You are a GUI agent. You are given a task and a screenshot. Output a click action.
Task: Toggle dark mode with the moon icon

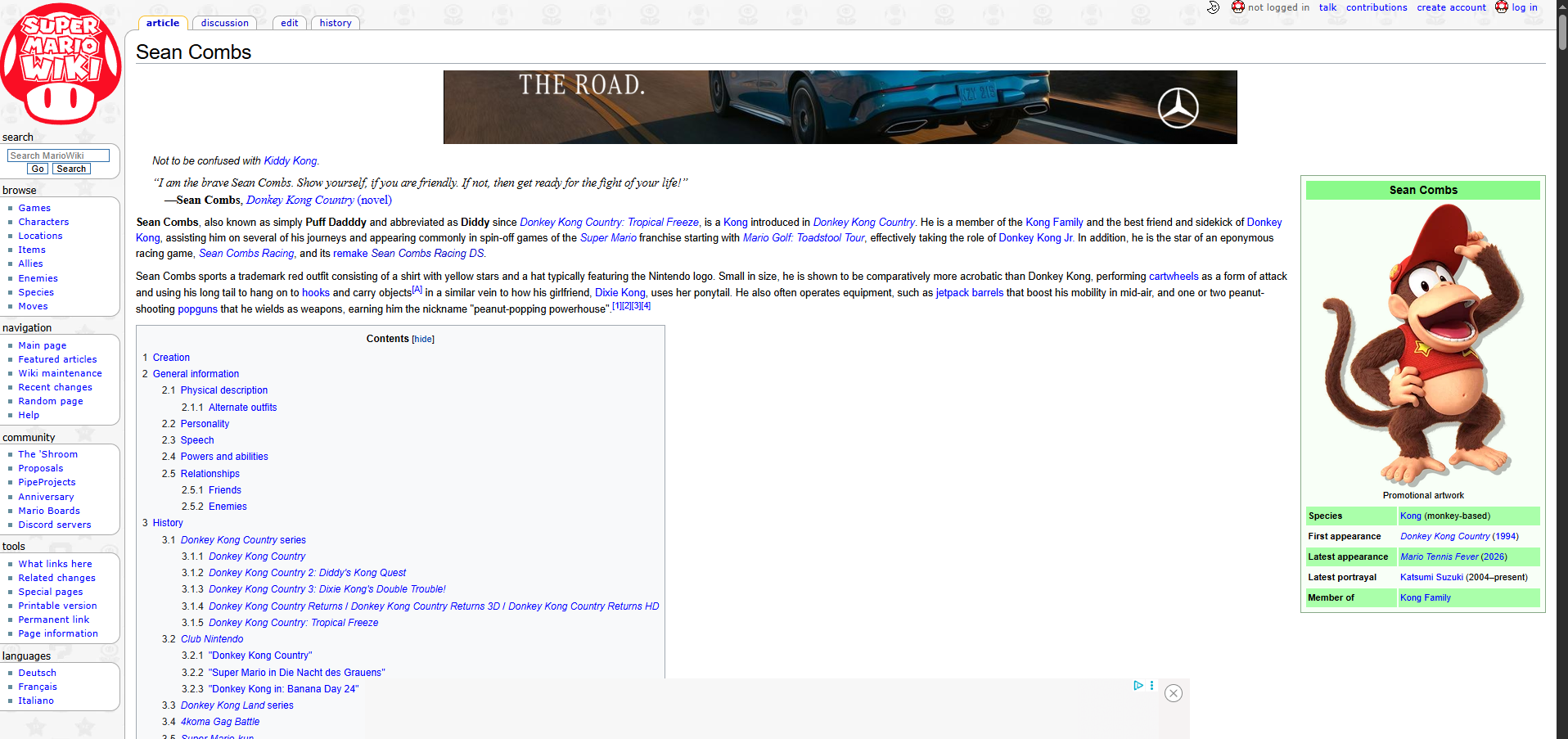1213,7
